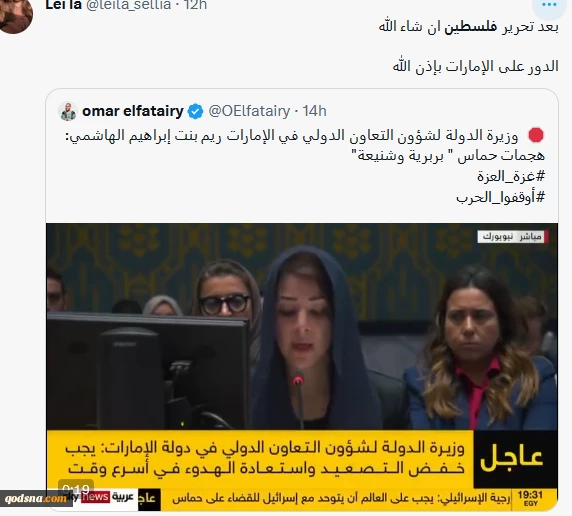This screenshot has height=516, width=572.
Task: Open the 14h quoted tweet timestamp
Action: [314, 111]
